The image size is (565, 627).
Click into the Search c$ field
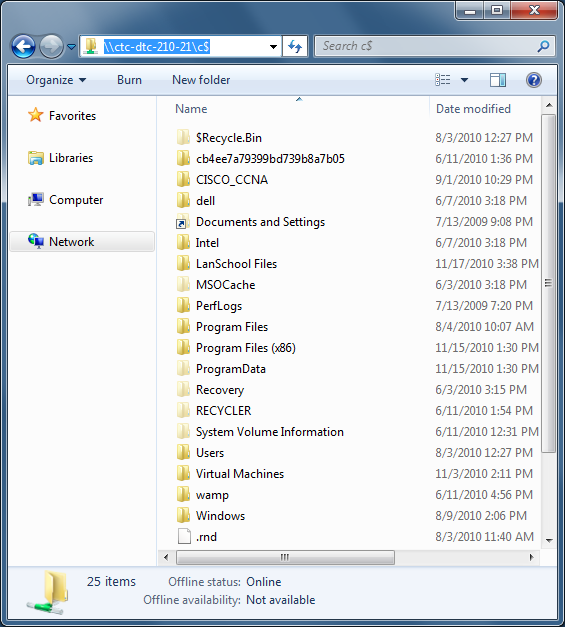click(x=428, y=46)
